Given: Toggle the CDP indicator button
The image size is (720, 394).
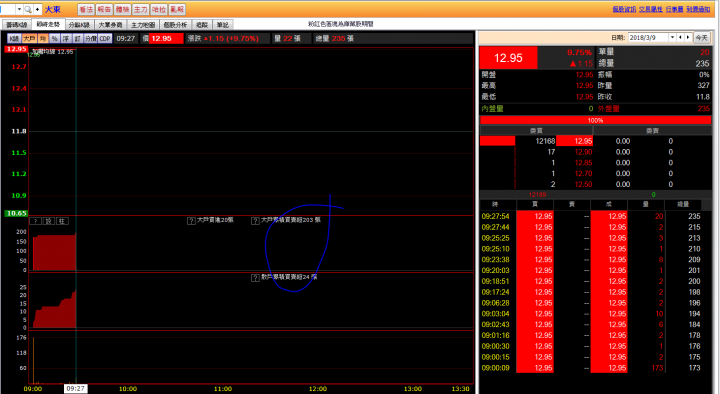Looking at the screenshot, I should [105, 39].
